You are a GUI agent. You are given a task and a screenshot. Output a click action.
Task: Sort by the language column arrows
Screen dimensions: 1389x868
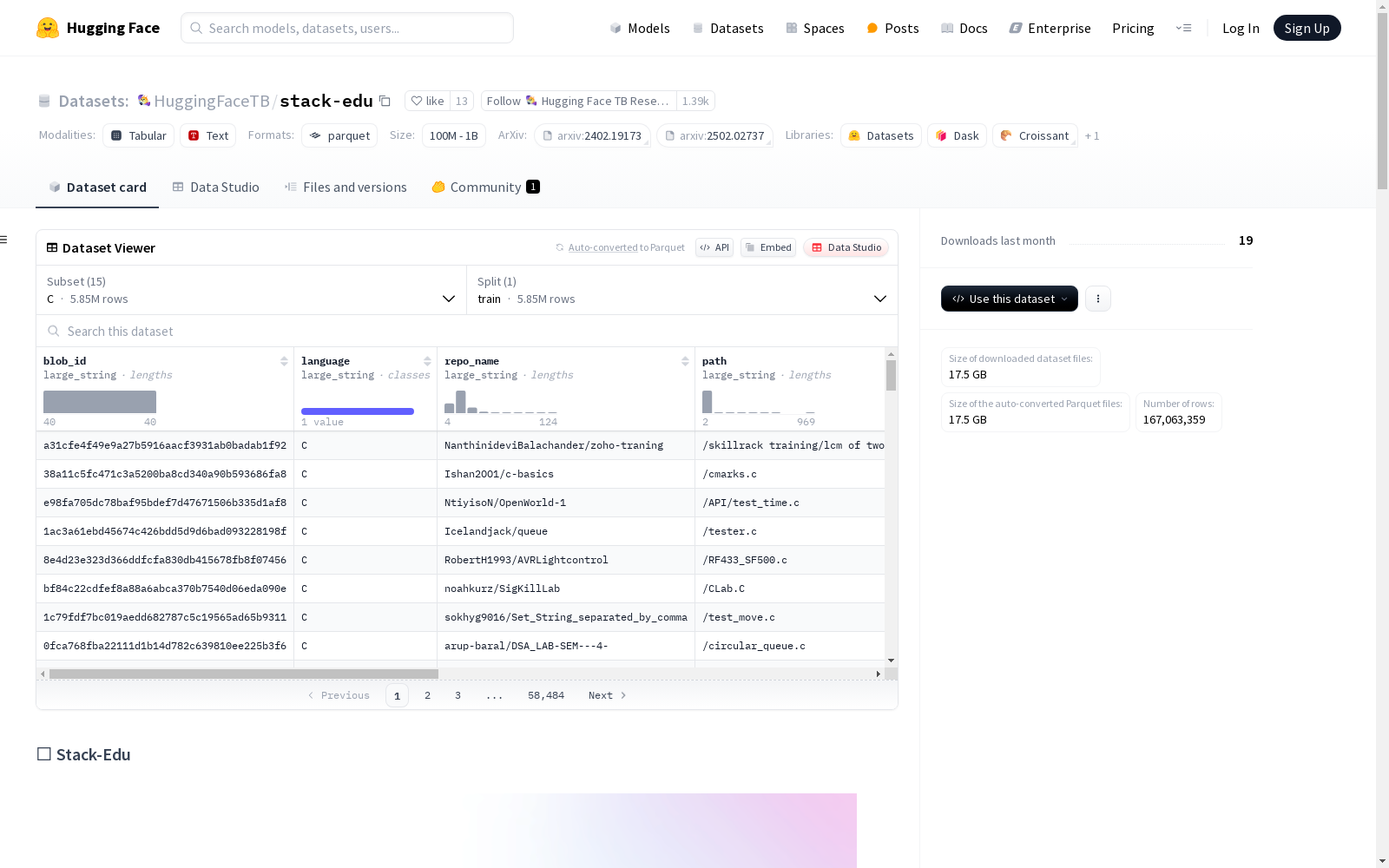click(x=427, y=361)
